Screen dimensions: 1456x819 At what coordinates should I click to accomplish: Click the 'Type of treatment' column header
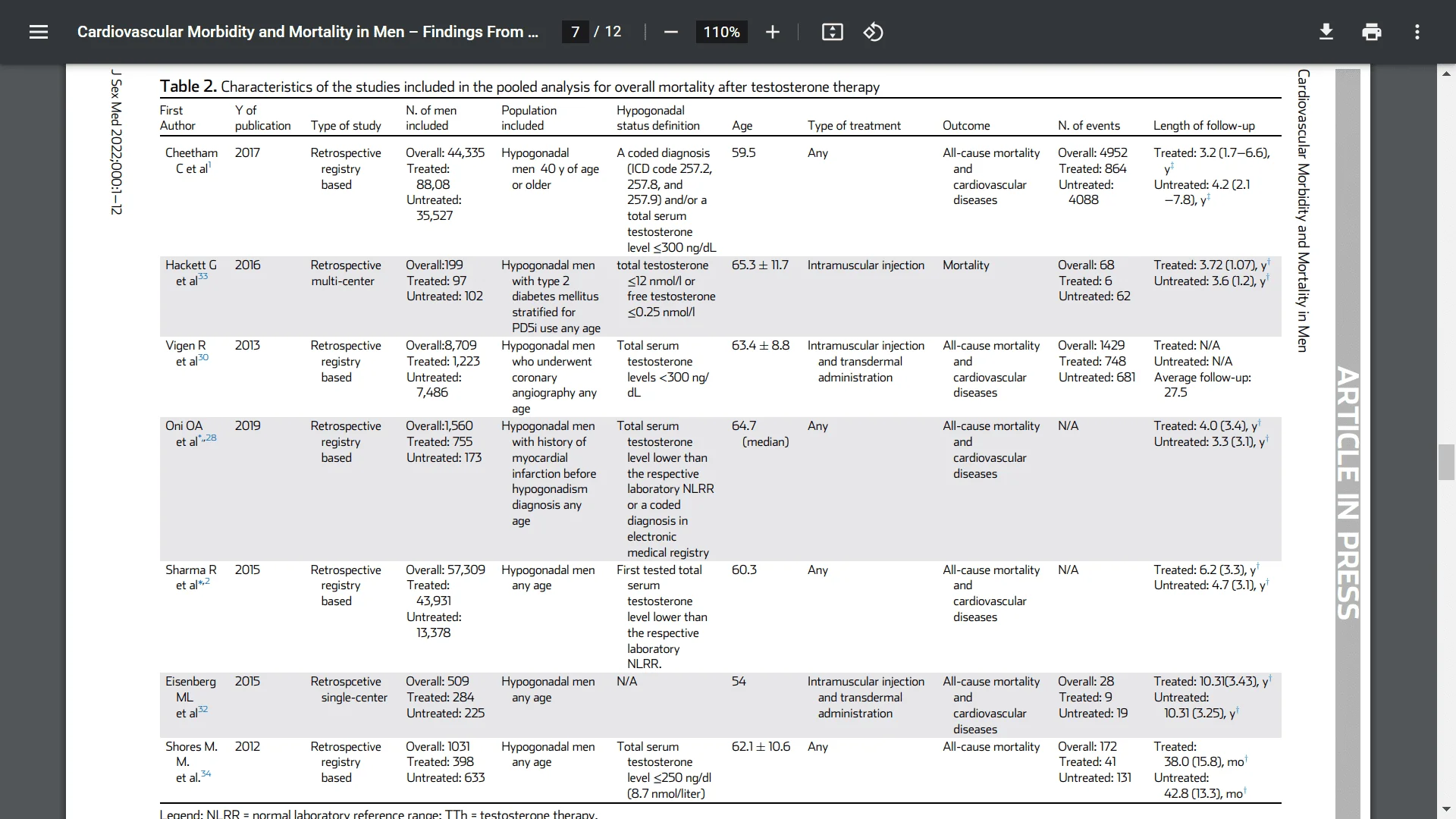click(x=854, y=126)
